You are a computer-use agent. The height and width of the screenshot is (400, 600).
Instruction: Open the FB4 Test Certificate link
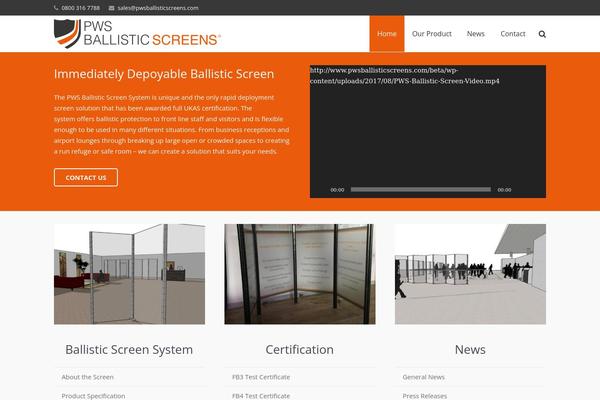[x=261, y=396]
